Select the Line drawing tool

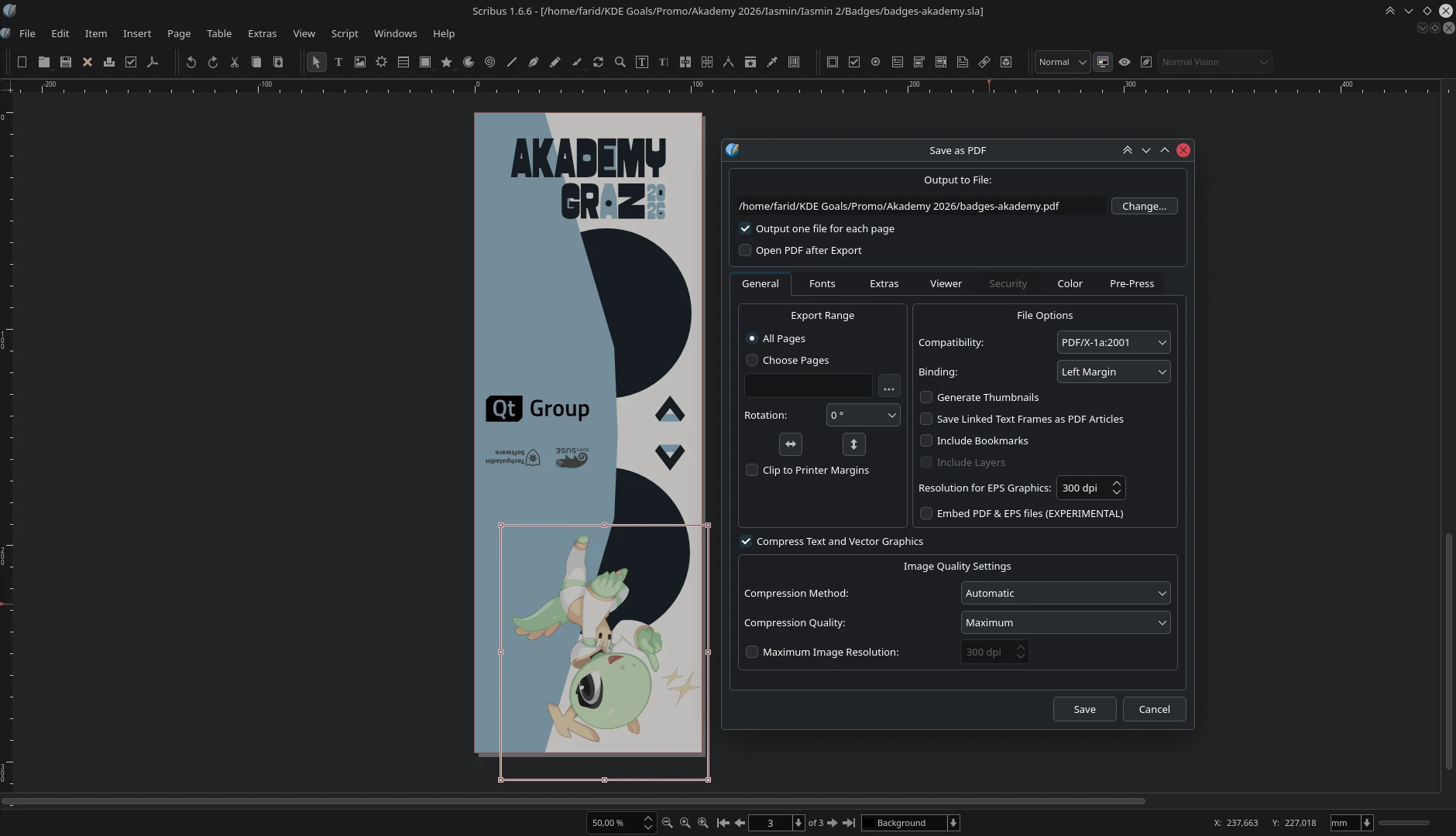(x=512, y=62)
